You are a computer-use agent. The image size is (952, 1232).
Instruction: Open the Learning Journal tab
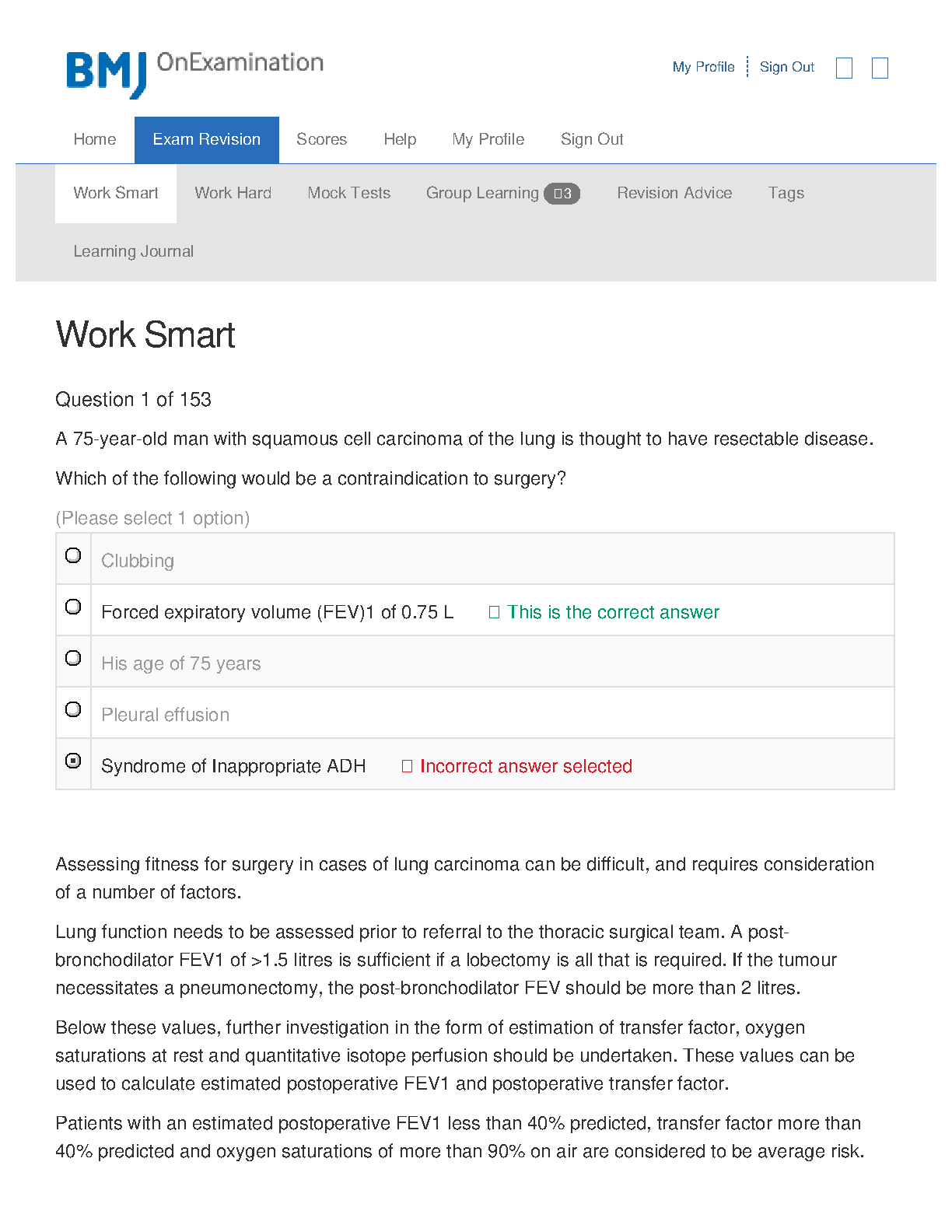133,252
